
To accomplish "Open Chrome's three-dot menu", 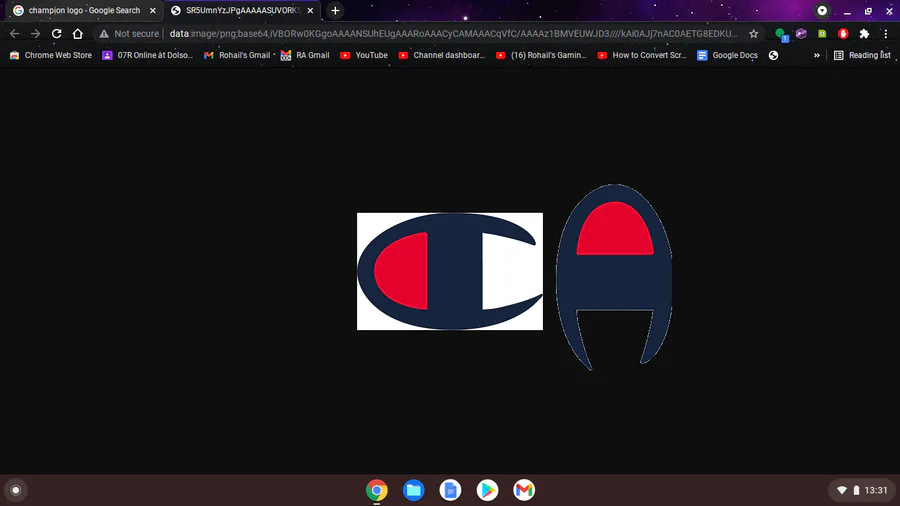I will click(x=886, y=34).
